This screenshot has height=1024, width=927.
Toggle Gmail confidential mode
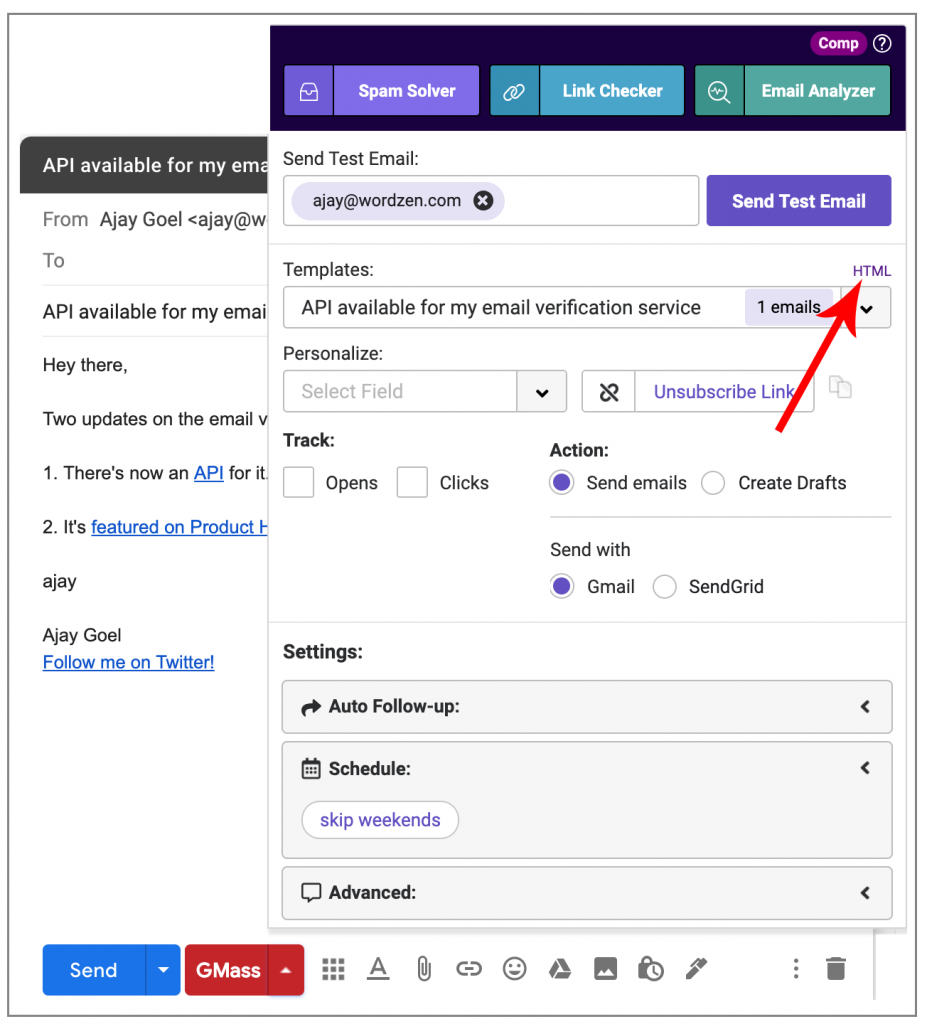click(650, 969)
